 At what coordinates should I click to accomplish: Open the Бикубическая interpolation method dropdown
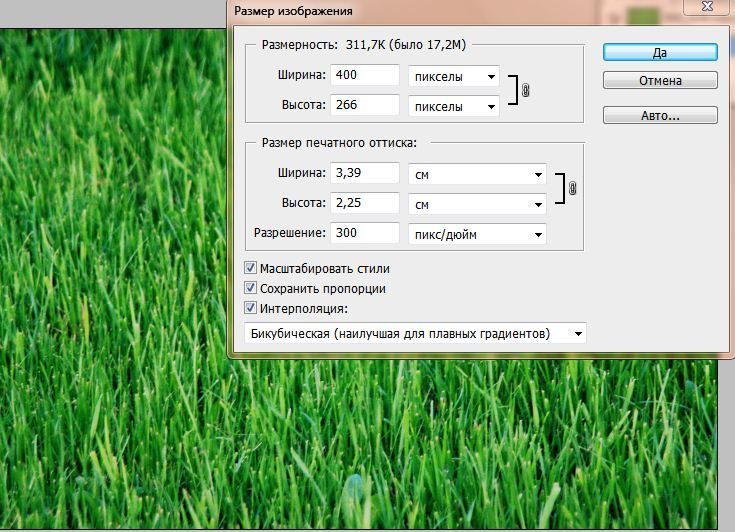click(x=415, y=334)
